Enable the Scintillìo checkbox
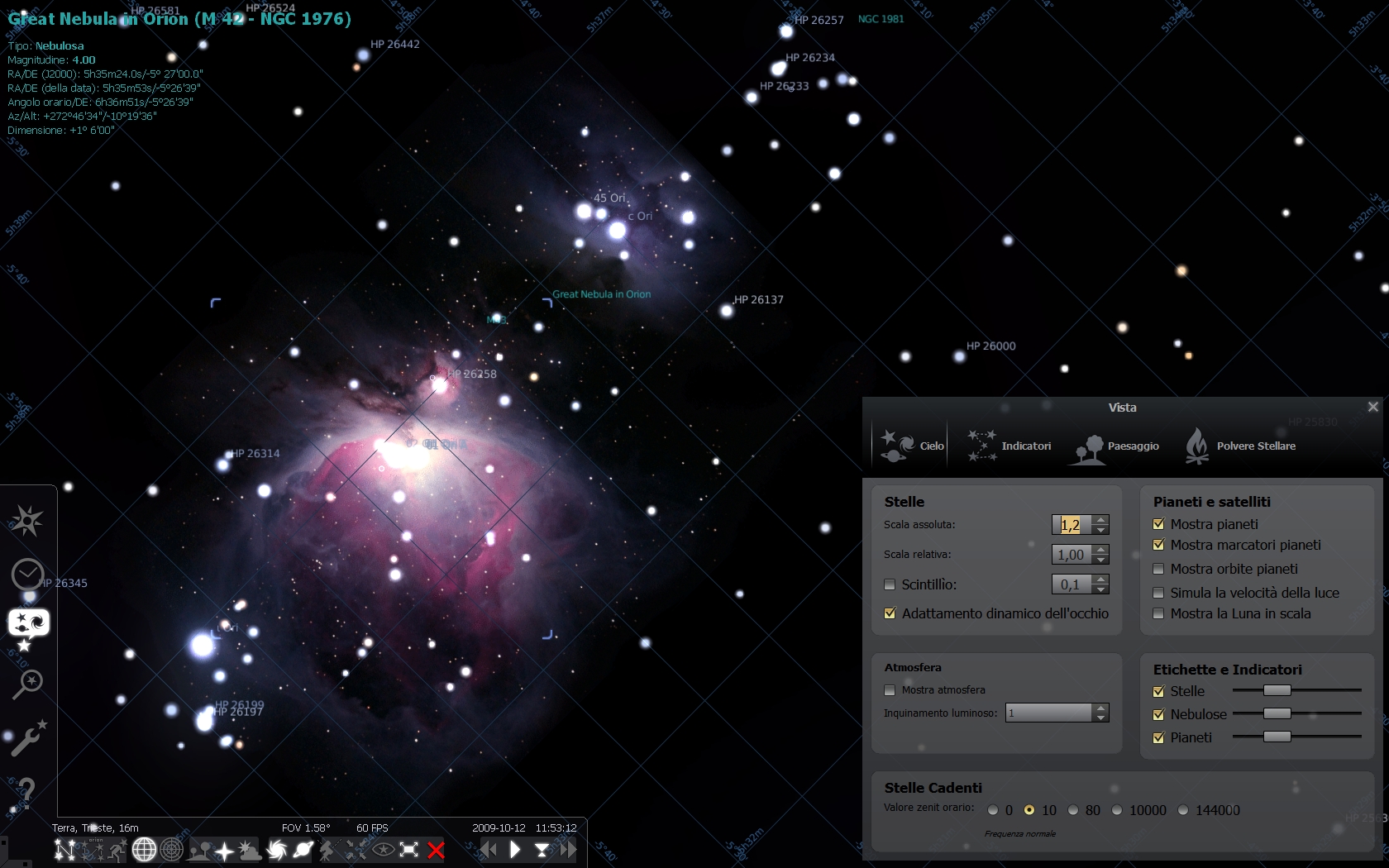Image resolution: width=1389 pixels, height=868 pixels. click(890, 584)
